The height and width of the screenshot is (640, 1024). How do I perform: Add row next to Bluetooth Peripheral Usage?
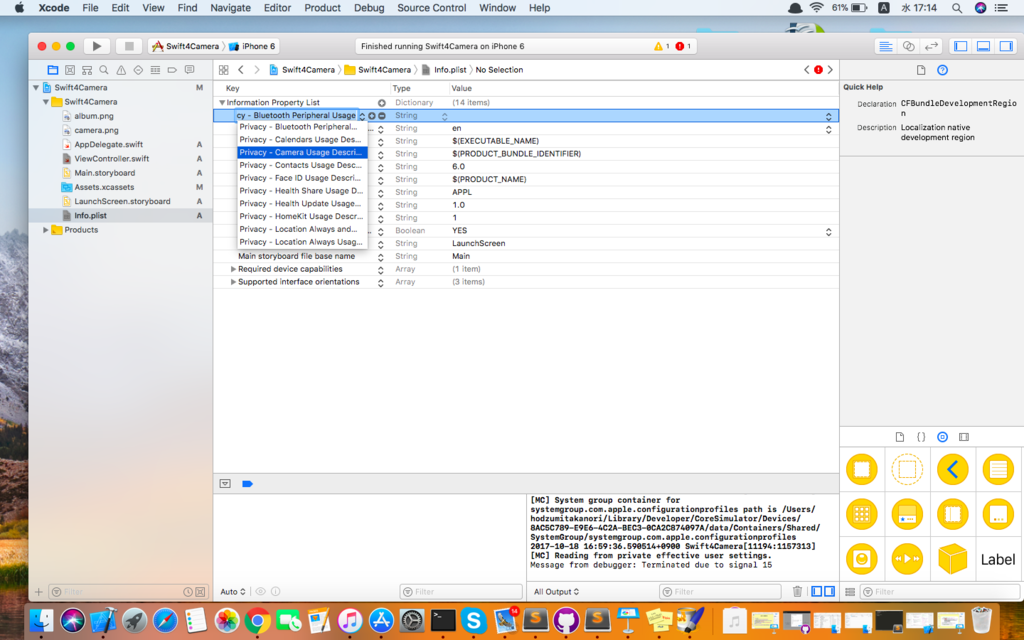click(372, 116)
